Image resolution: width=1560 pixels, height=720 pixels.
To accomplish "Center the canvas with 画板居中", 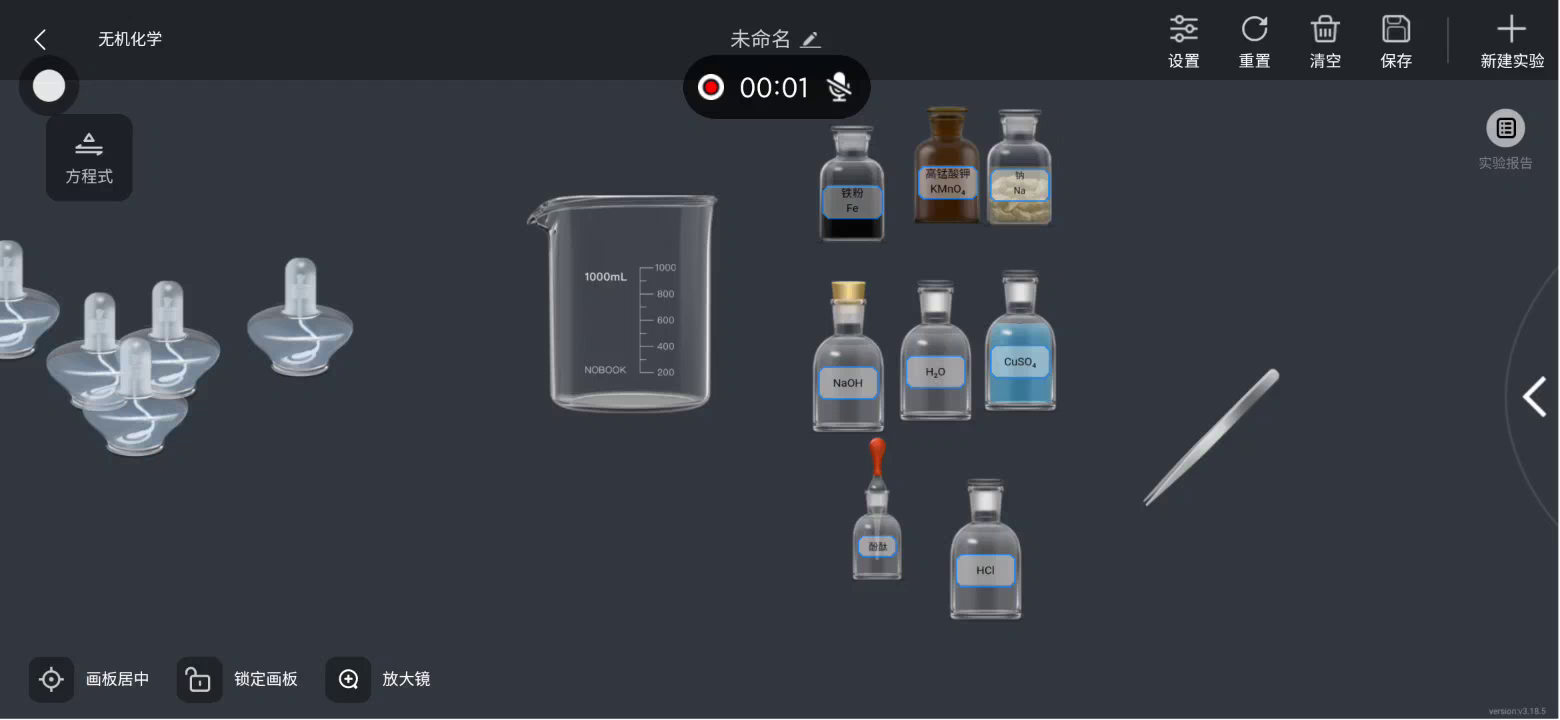I will tap(51, 679).
